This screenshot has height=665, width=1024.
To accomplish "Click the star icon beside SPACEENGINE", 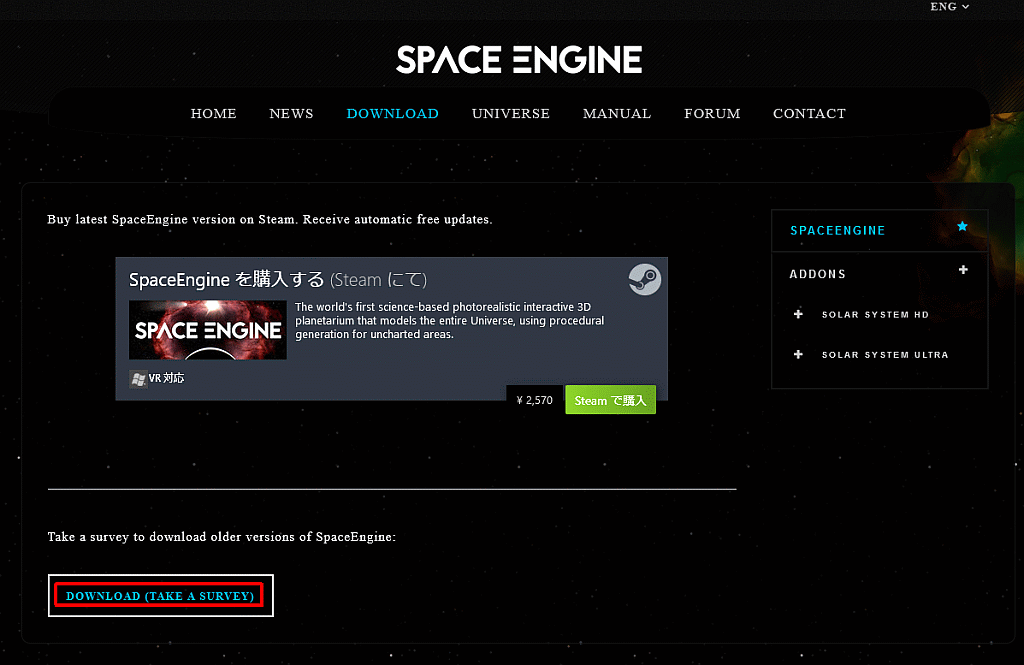I will 962,227.
